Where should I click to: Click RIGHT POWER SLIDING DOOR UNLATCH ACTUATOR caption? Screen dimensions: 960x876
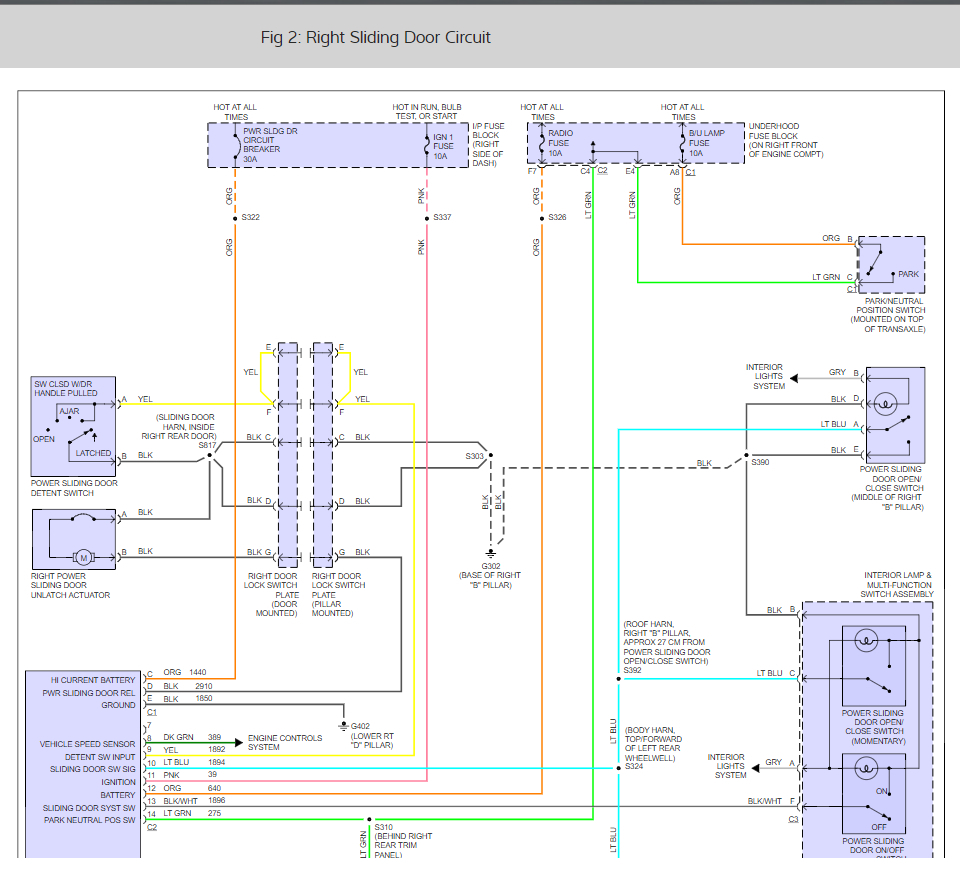tap(70, 585)
